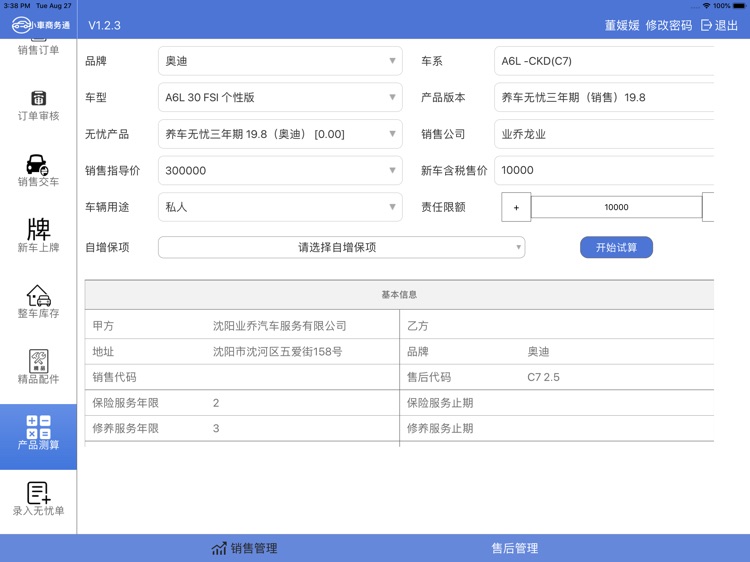Click the 乙方 cell label

tap(418, 326)
